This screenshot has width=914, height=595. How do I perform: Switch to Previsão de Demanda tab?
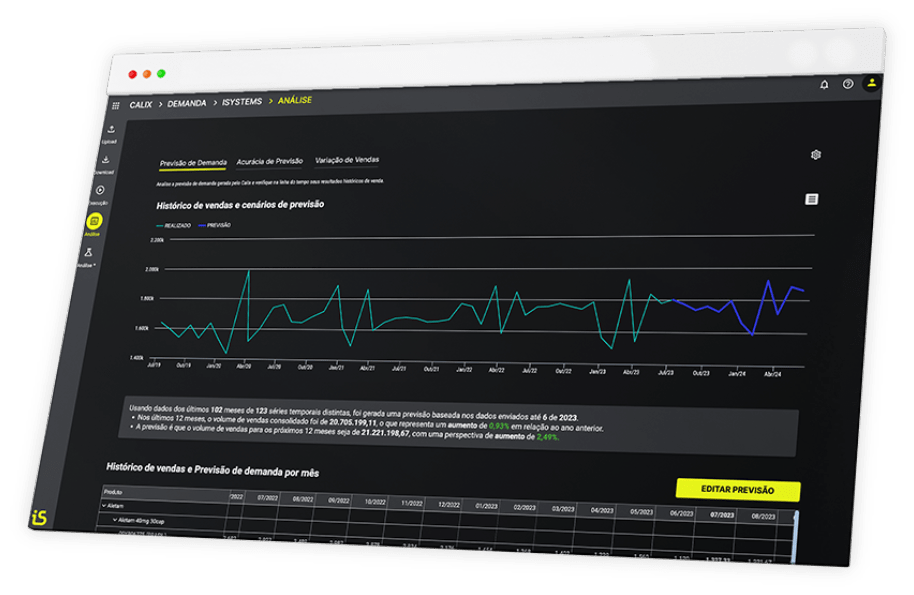193,163
